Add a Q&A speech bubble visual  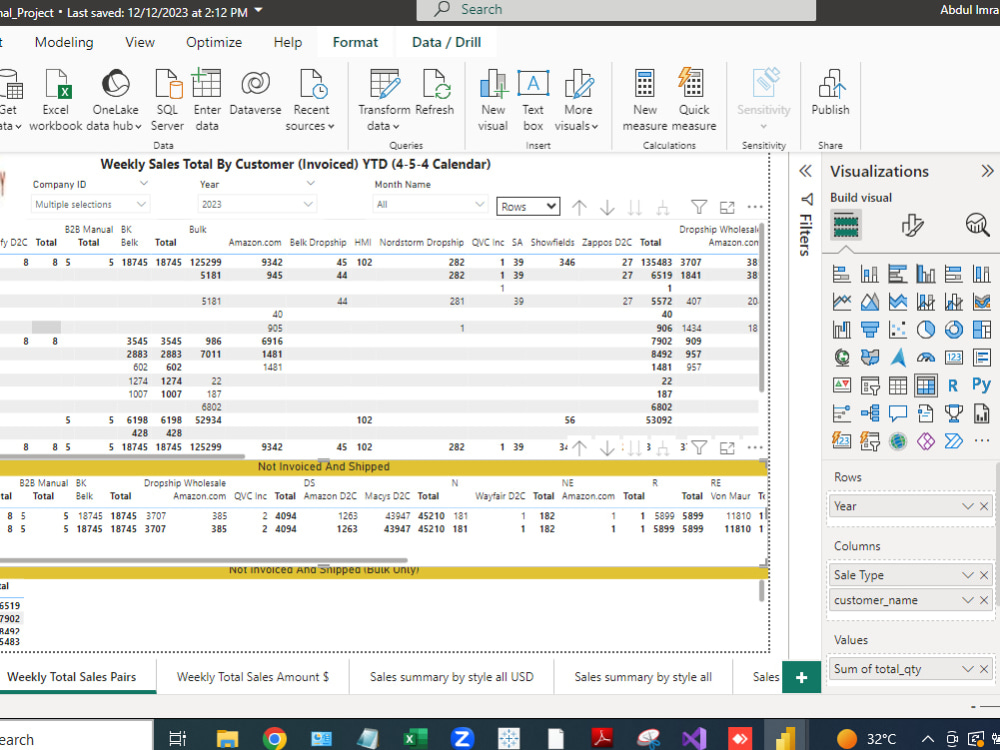897,413
